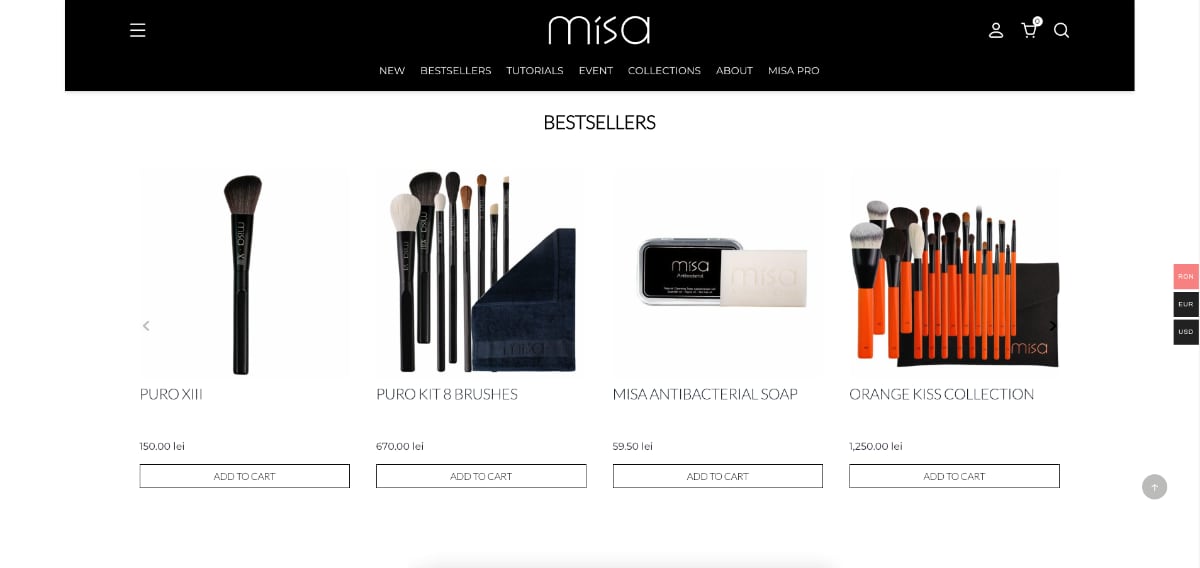Click the scroll-to-top round arrow button
The width and height of the screenshot is (1200, 568).
click(1154, 487)
